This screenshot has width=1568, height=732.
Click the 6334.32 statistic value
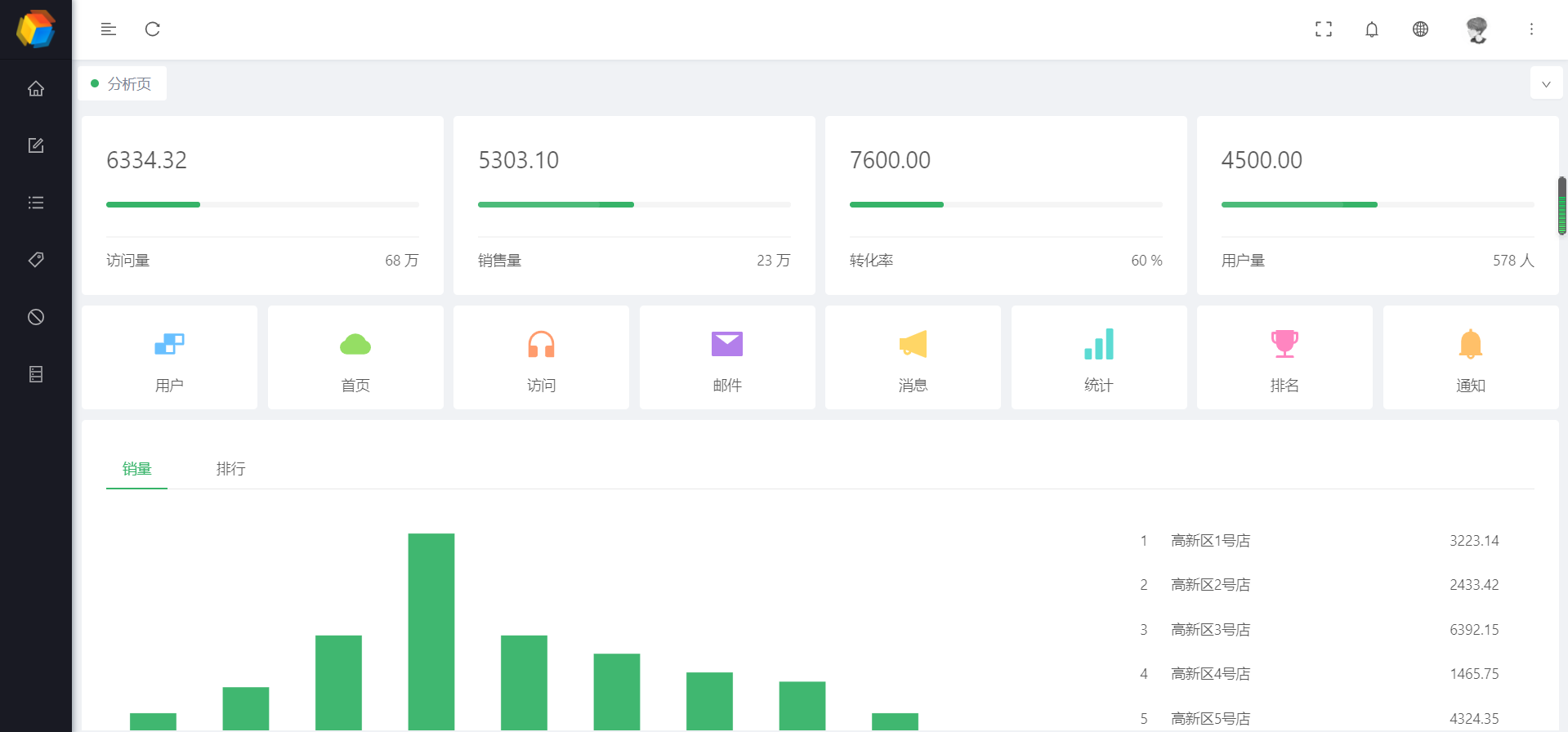point(147,160)
